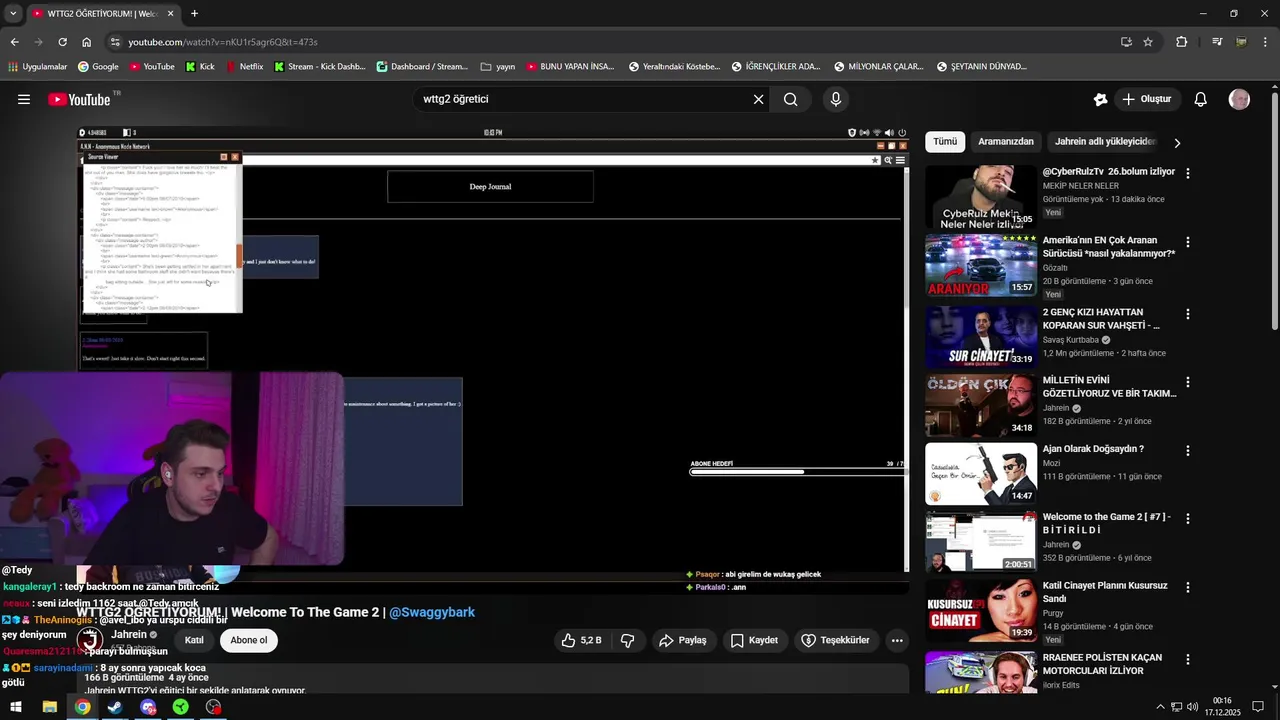The width and height of the screenshot is (1280, 720).
Task: Open the Chrome three-dot menu
Action: (1265, 42)
